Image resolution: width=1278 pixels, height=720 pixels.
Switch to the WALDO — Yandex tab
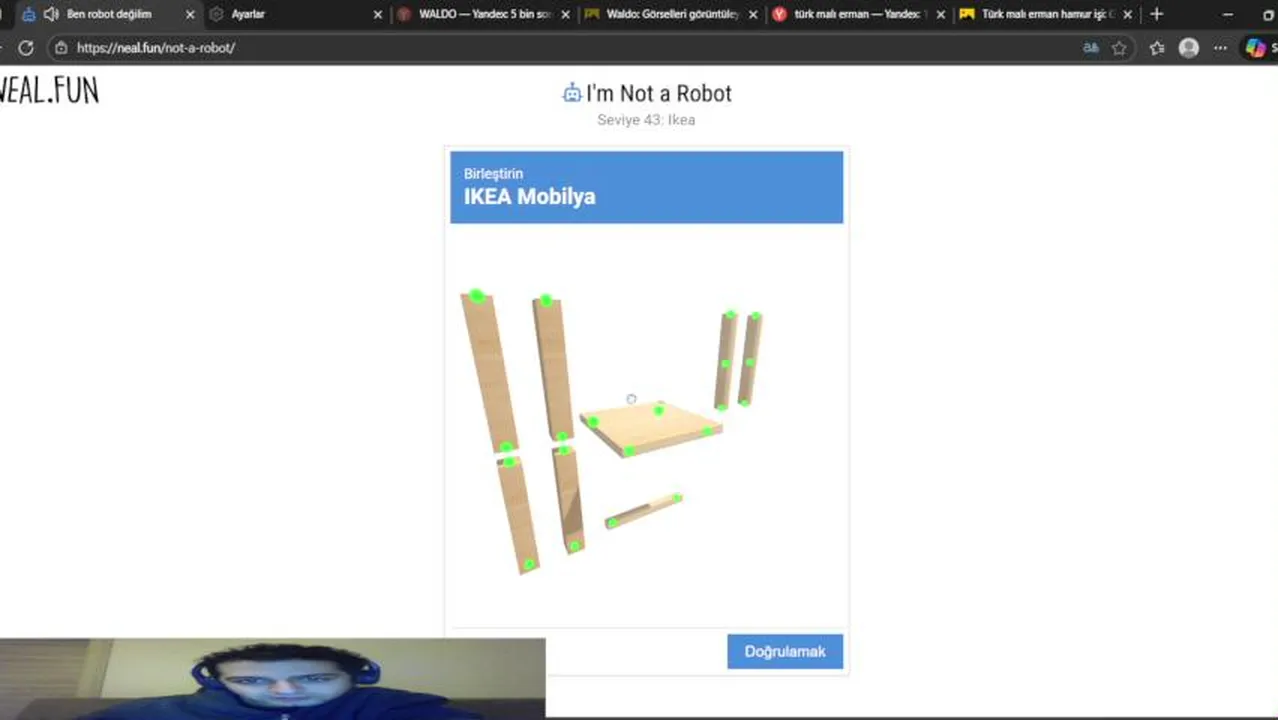(x=482, y=14)
